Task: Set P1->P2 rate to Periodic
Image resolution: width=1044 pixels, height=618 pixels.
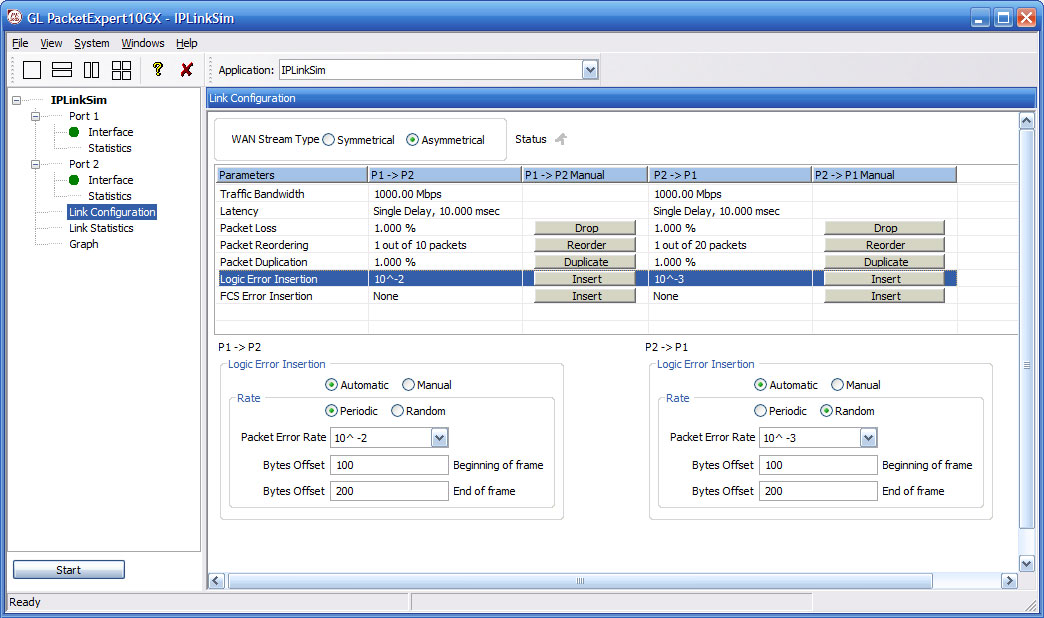Action: pyautogui.click(x=331, y=411)
